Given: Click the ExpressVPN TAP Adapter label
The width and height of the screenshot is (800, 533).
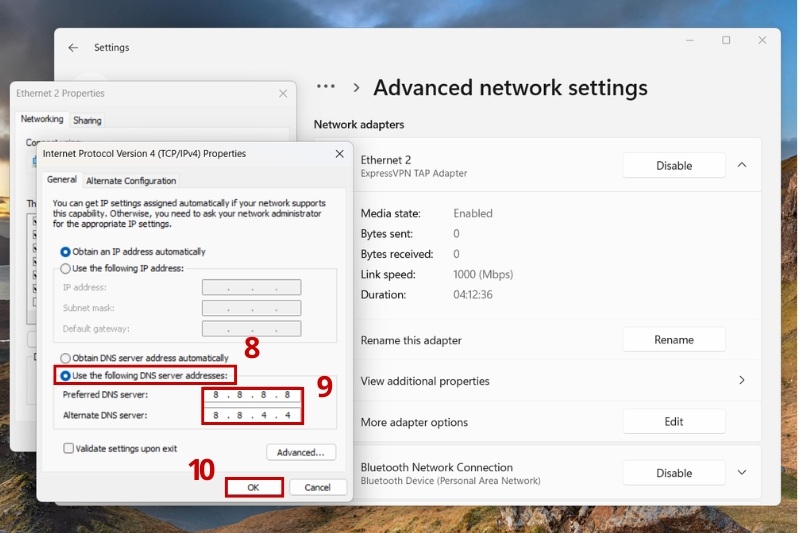Looking at the screenshot, I should [414, 173].
